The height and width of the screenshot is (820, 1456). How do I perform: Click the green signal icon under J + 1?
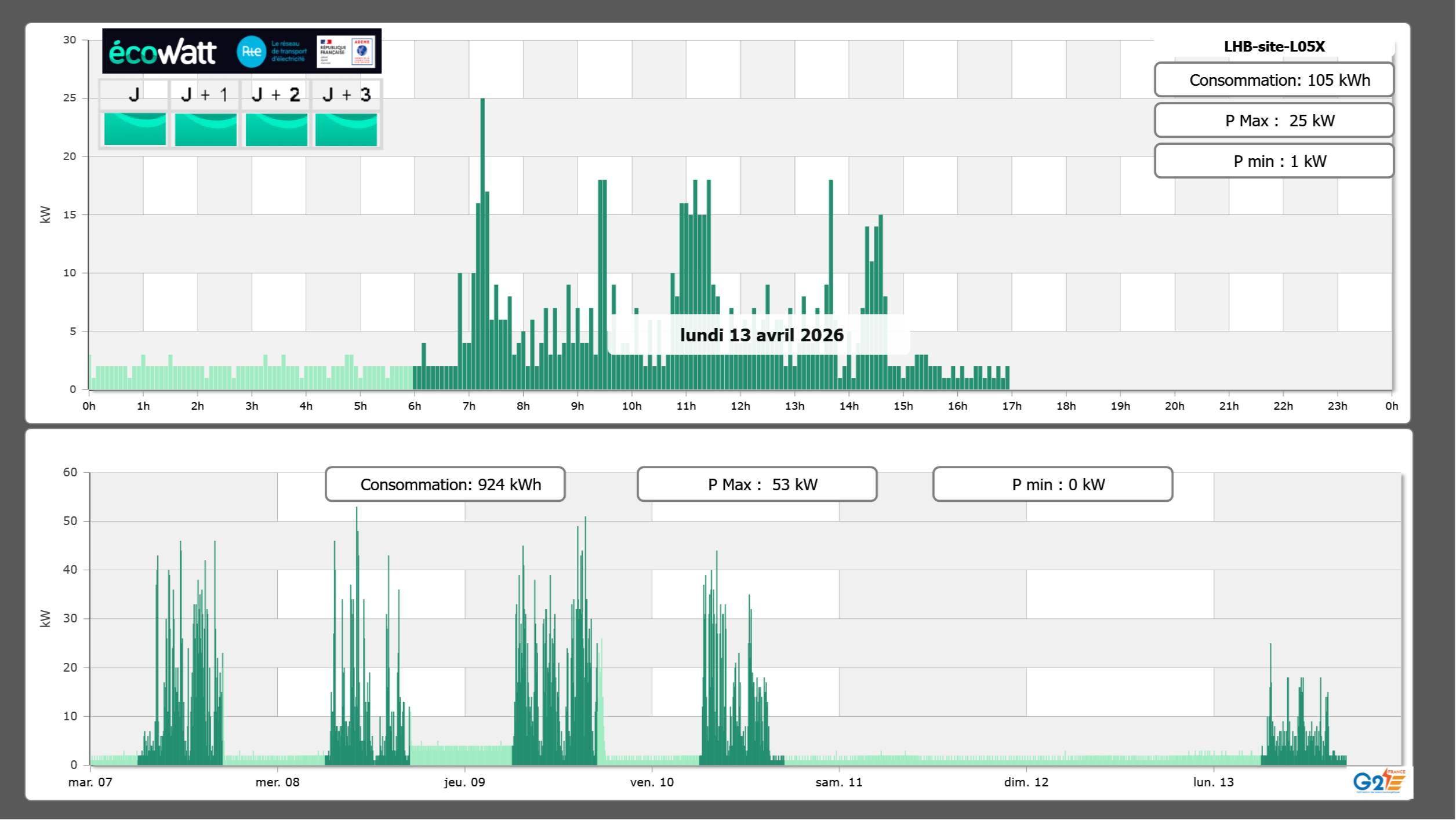pyautogui.click(x=205, y=129)
